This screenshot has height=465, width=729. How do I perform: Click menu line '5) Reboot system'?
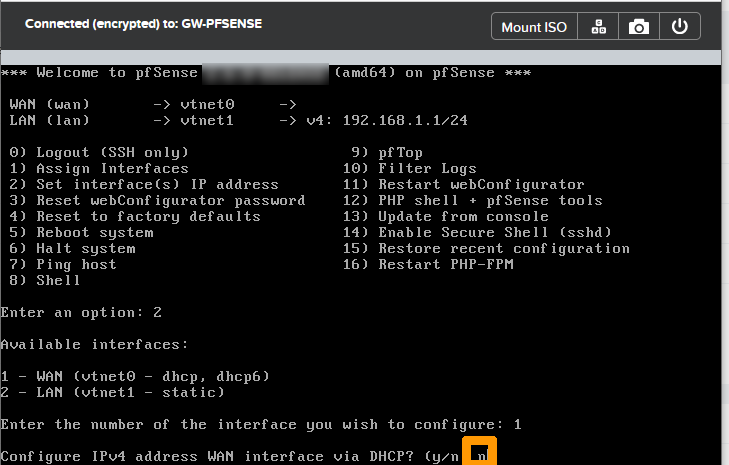(81, 232)
